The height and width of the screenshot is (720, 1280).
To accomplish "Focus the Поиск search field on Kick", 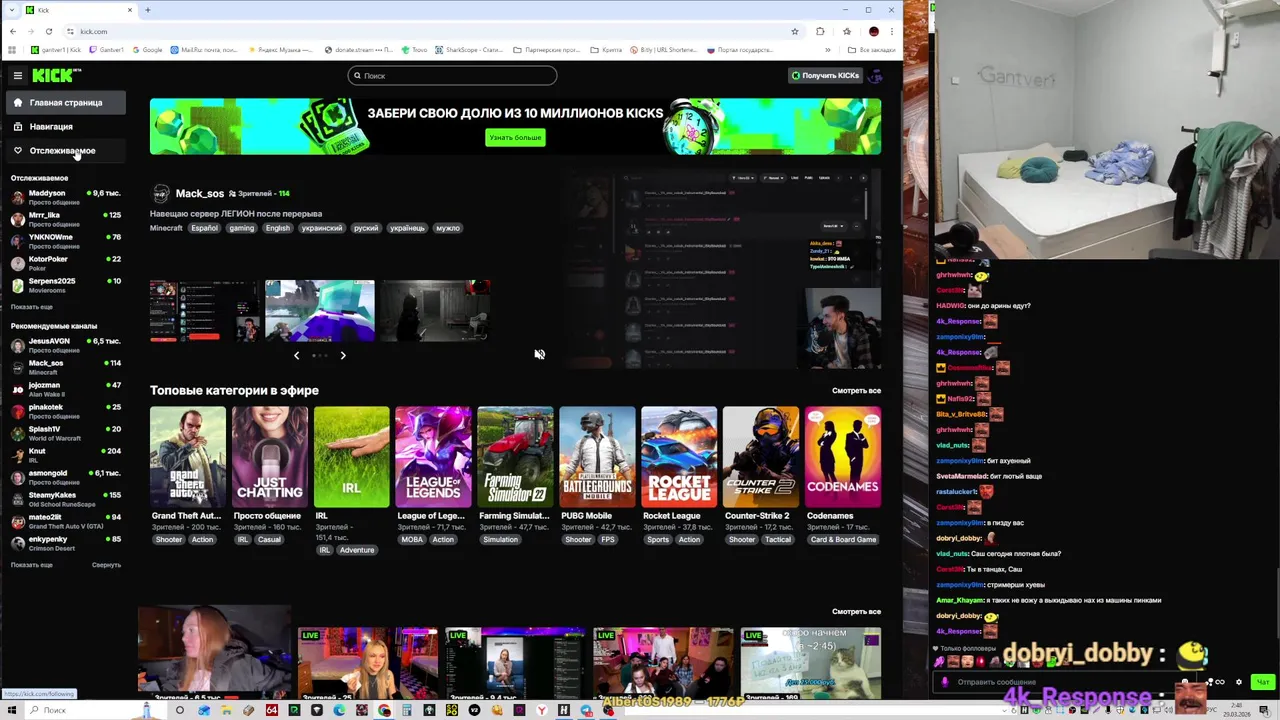I will tap(452, 75).
